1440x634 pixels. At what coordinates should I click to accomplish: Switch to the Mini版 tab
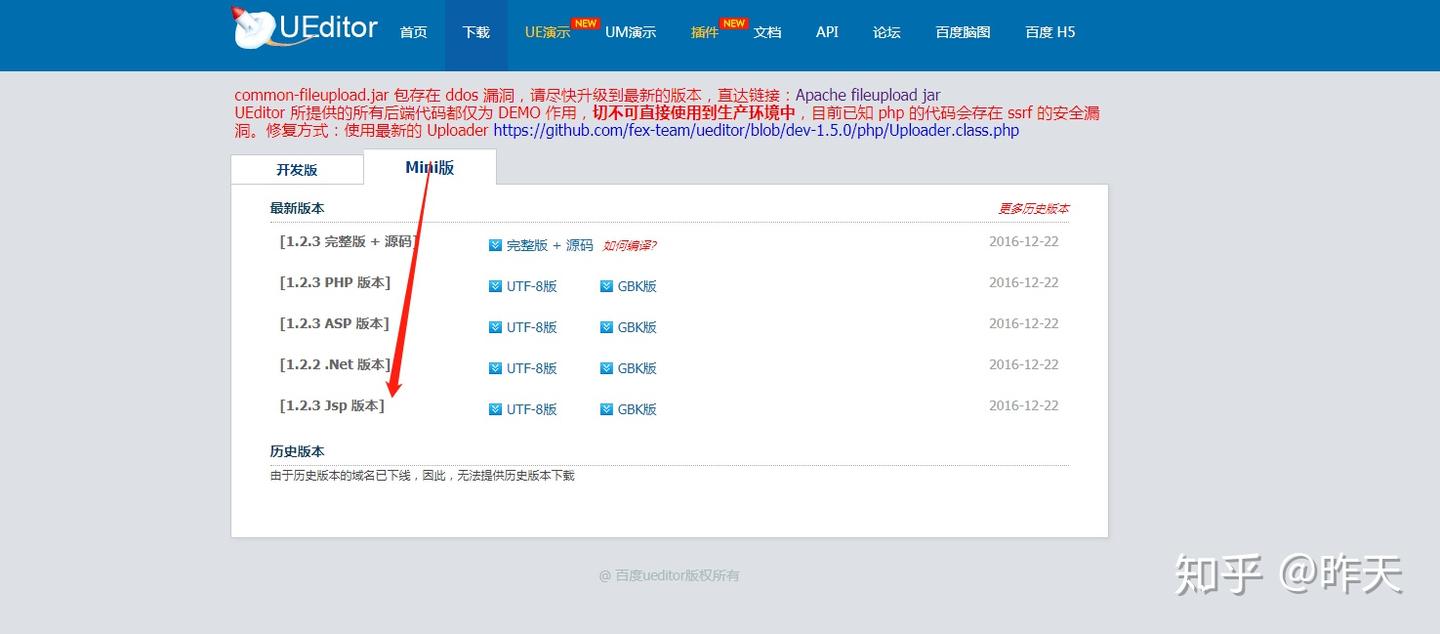tap(430, 167)
